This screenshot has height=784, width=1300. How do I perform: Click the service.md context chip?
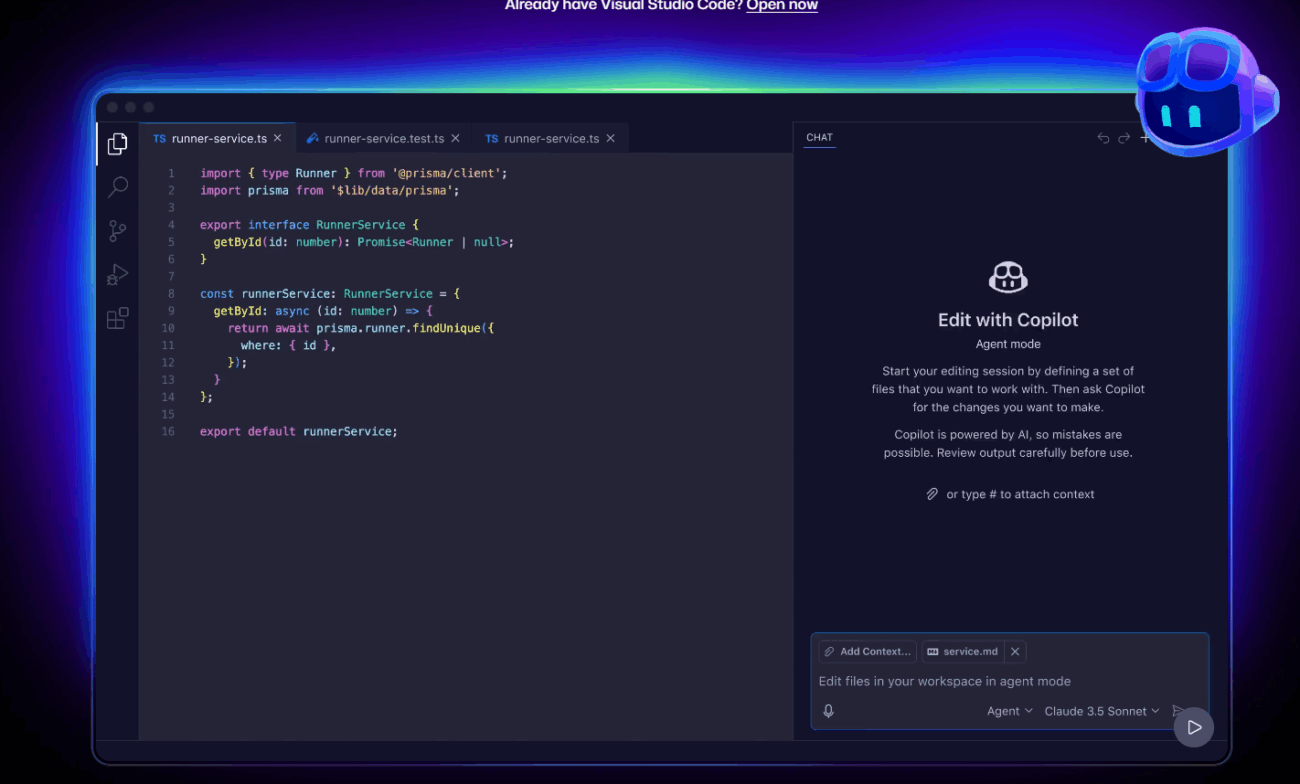click(x=964, y=651)
